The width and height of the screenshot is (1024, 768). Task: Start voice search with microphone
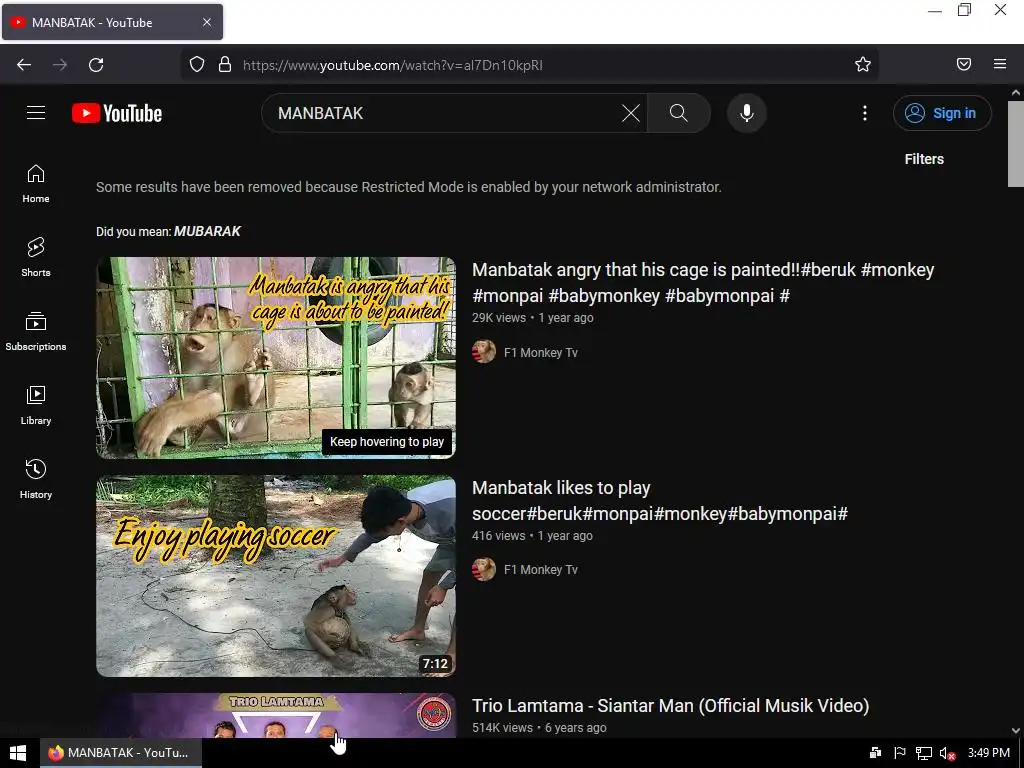pyautogui.click(x=746, y=113)
